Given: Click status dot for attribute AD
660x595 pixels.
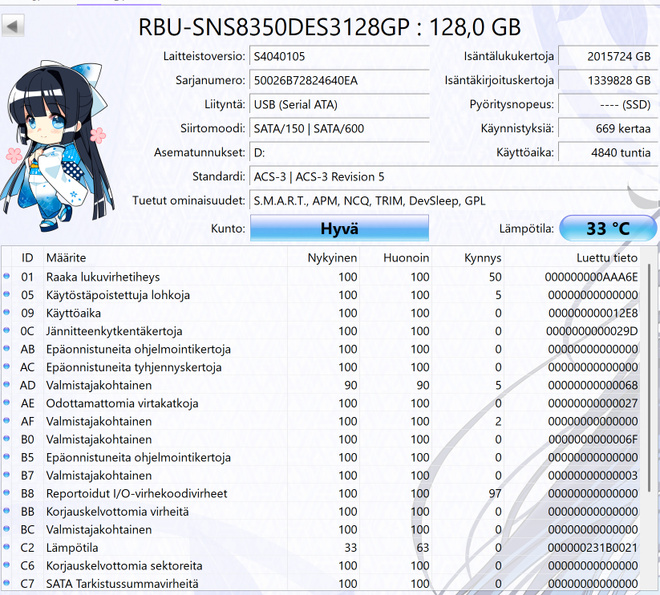Looking at the screenshot, I should pyautogui.click(x=6, y=384).
